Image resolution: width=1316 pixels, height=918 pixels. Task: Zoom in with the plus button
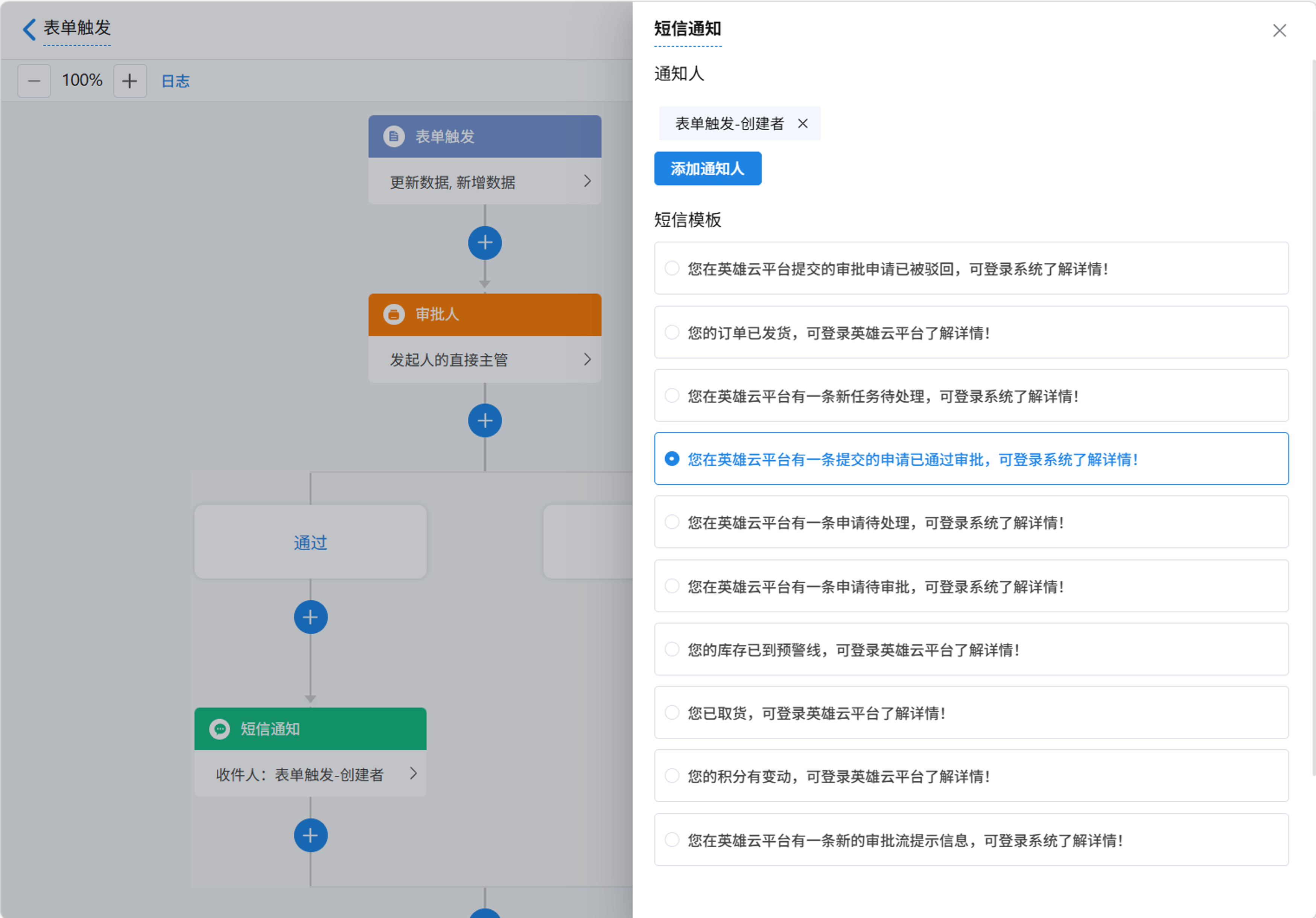click(x=130, y=81)
